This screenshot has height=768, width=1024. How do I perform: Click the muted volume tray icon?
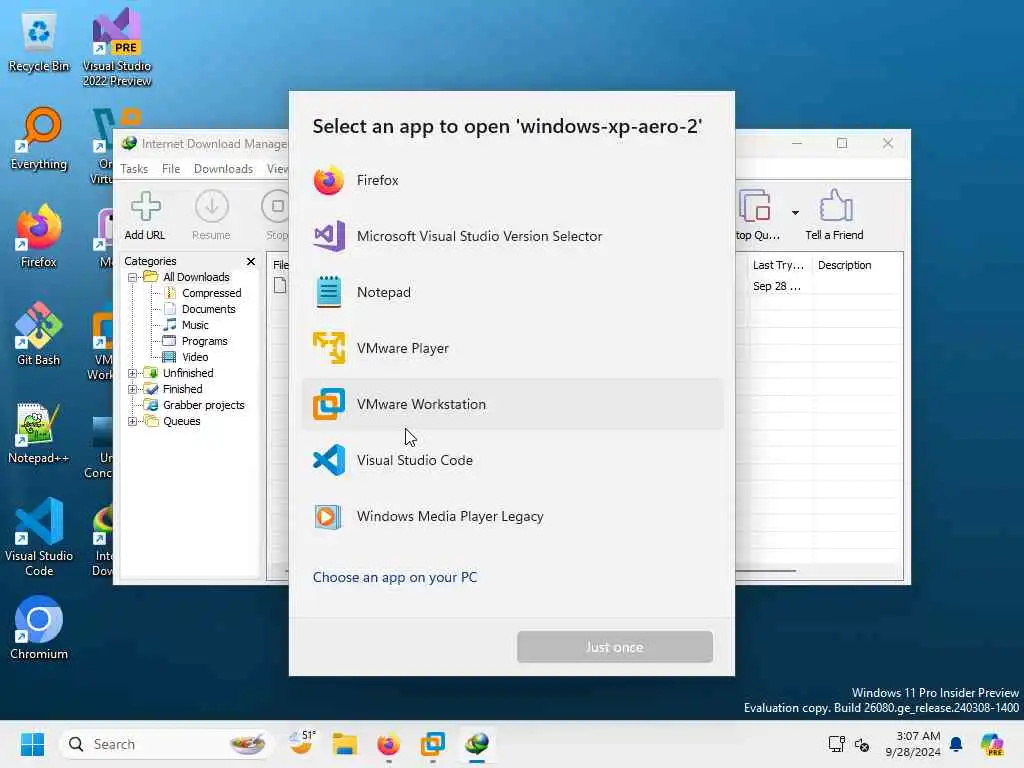pyautogui.click(x=862, y=744)
